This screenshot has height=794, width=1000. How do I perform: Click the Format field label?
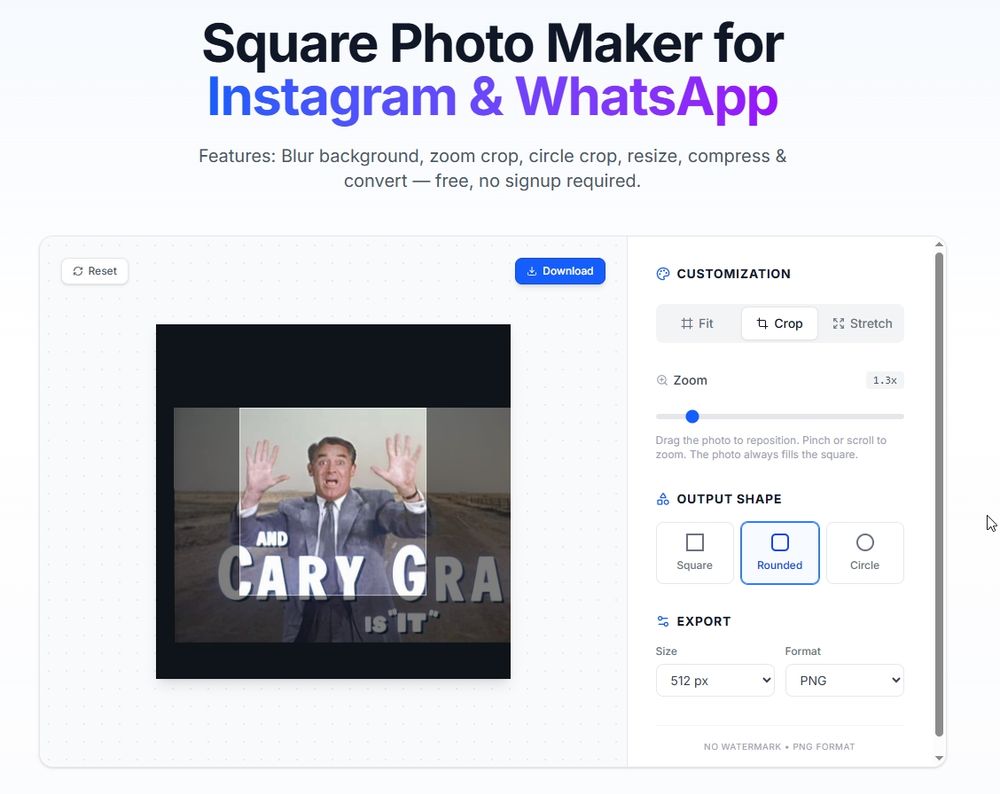tap(803, 651)
